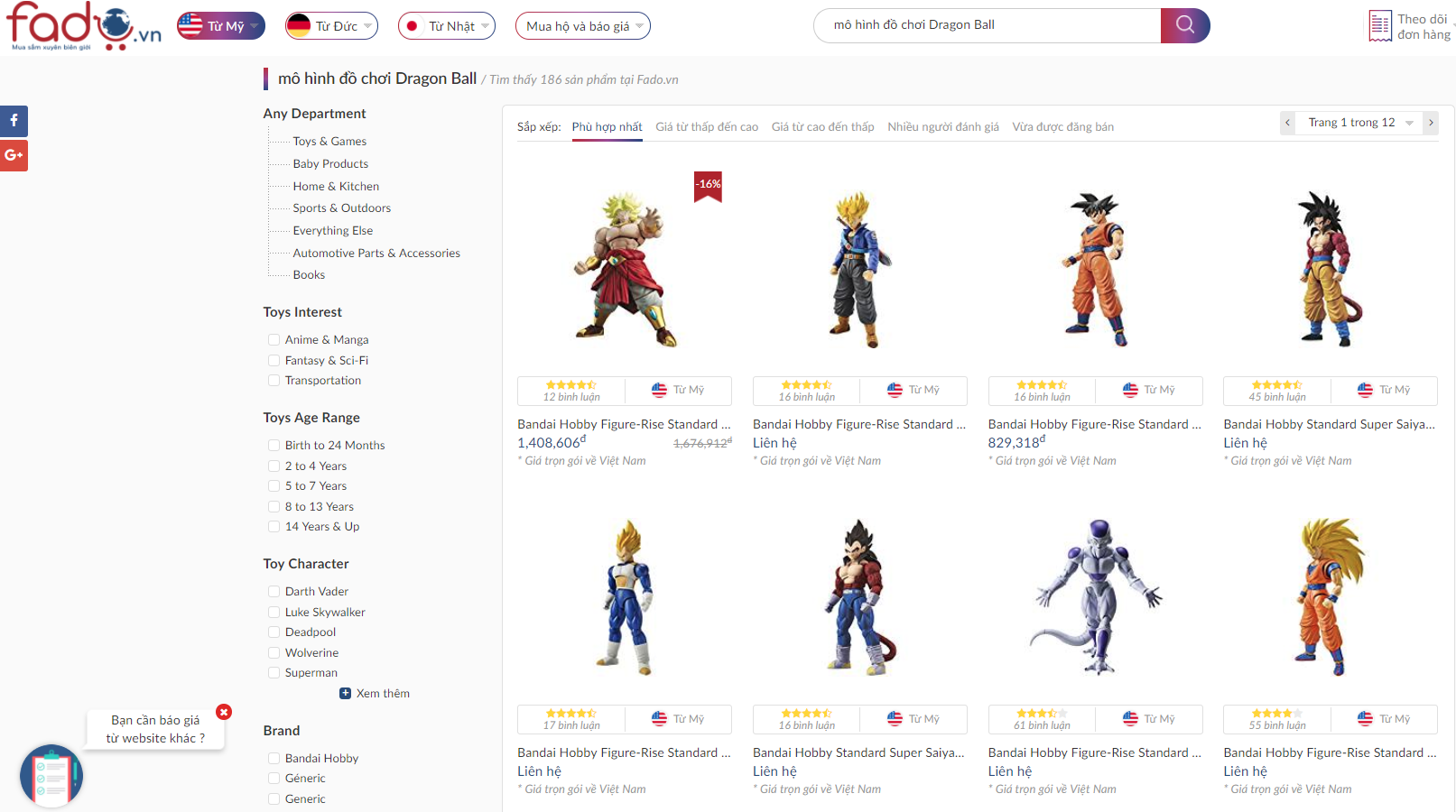The height and width of the screenshot is (812, 1456).
Task: Enable Bandai Hobby brand filter
Action: pyautogui.click(x=274, y=759)
